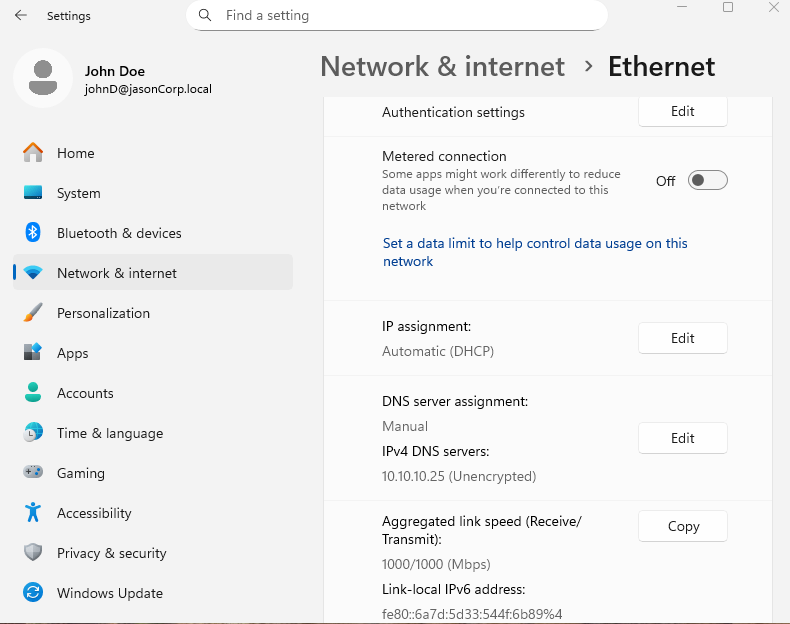Open the data limit link
This screenshot has height=624, width=790.
click(535, 252)
